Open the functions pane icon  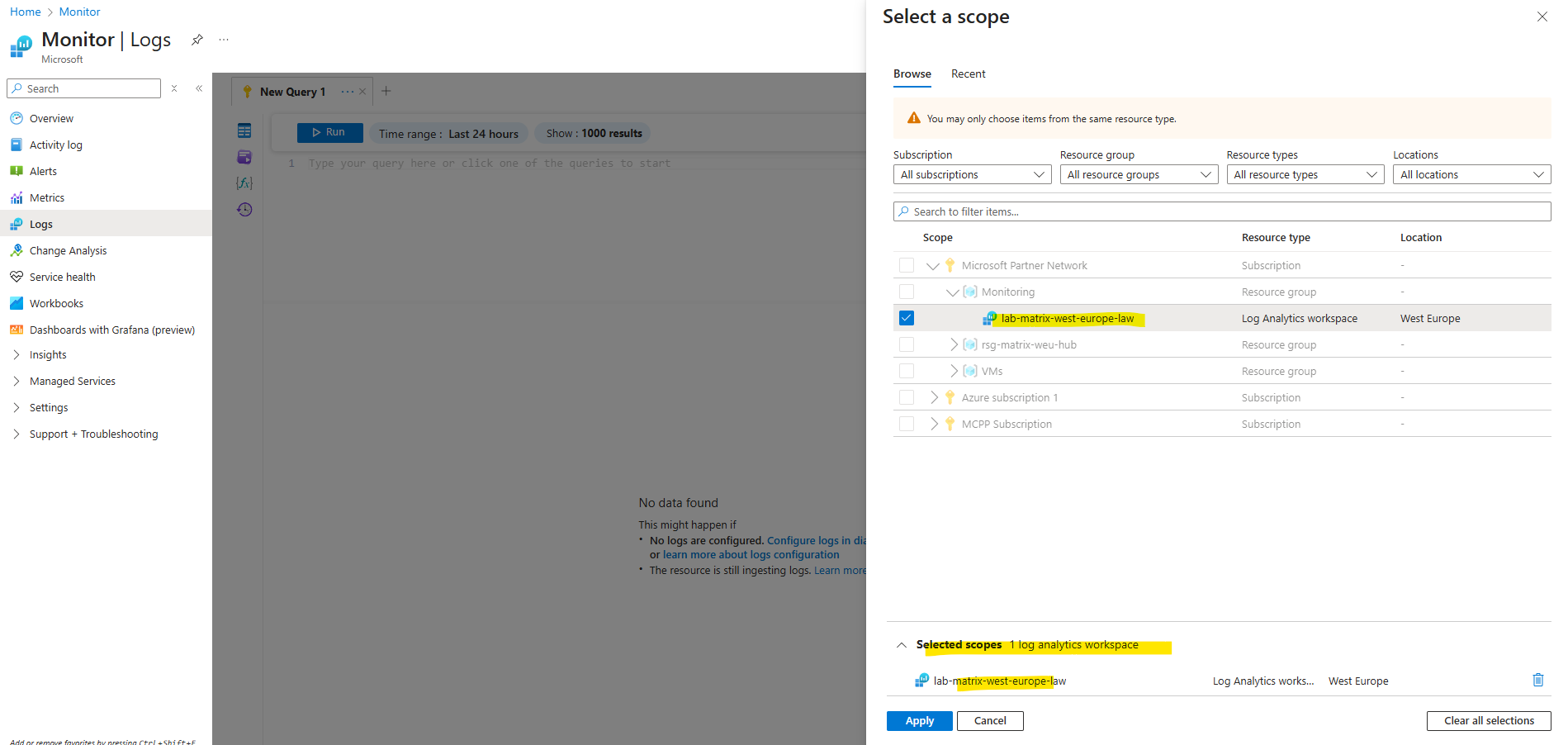tap(244, 183)
